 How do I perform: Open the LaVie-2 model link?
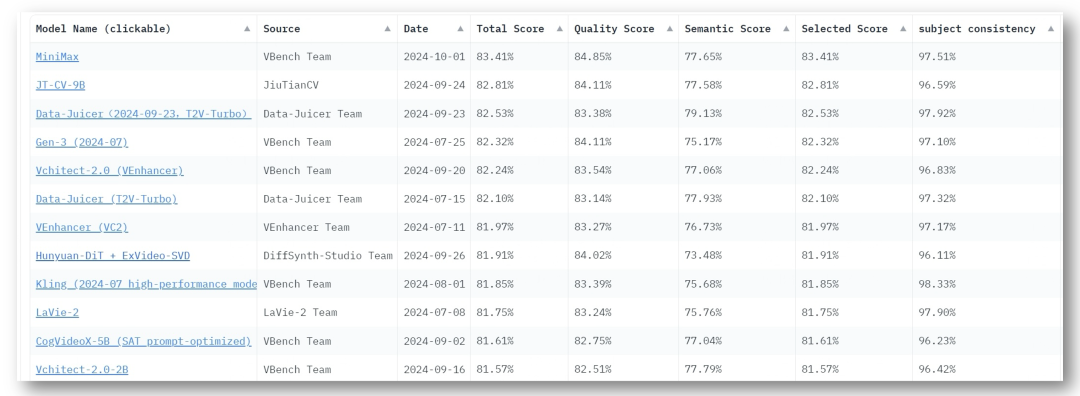click(x=57, y=312)
